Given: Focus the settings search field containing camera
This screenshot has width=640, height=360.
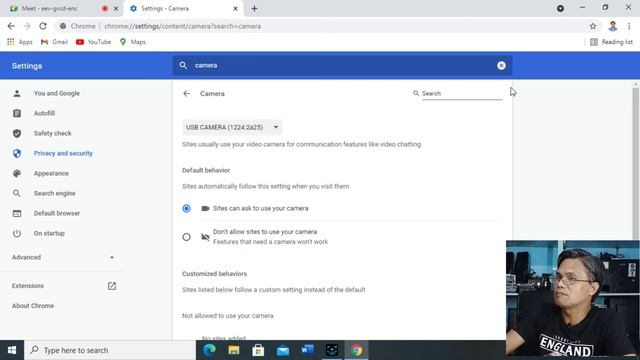Looking at the screenshot, I should [343, 65].
